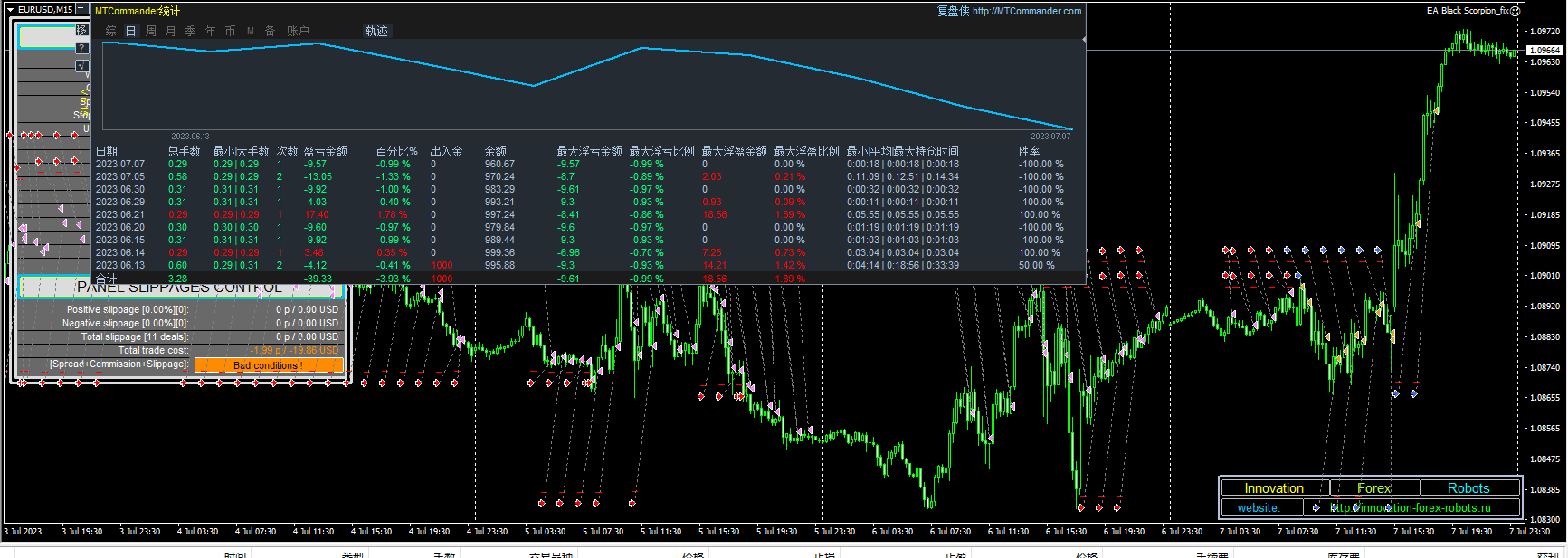Click the EA Black Scorpion smiley icon
The height and width of the screenshot is (558, 1568).
pyautogui.click(x=1515, y=11)
